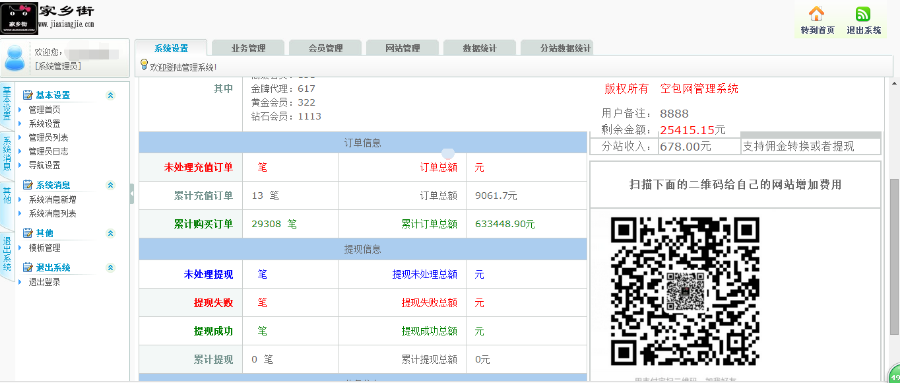The height and width of the screenshot is (383, 900).
Task: Click the 订单信息 table header
Action: point(363,143)
